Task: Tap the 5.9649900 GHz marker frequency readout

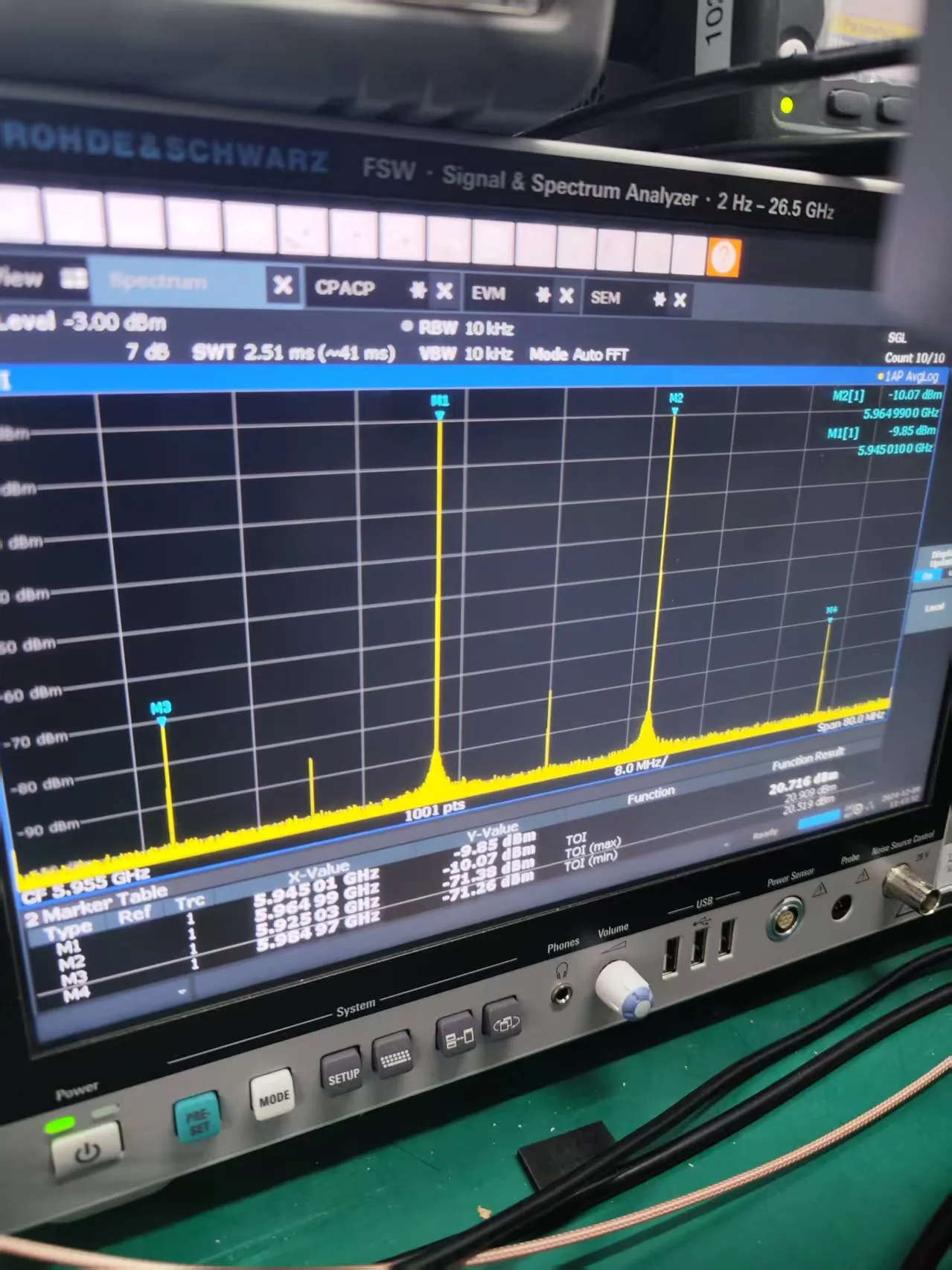Action: (901, 413)
